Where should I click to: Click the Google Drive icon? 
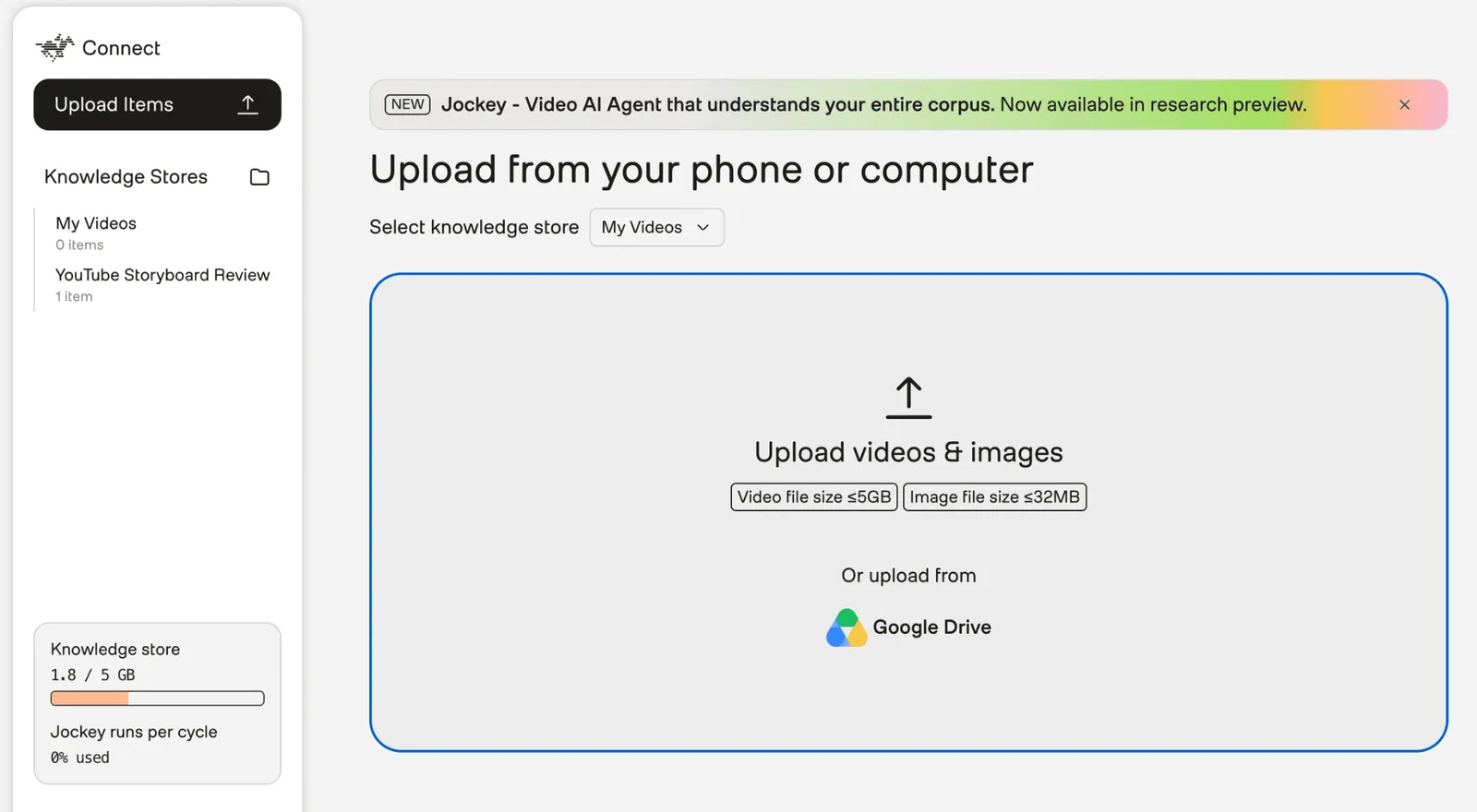847,627
